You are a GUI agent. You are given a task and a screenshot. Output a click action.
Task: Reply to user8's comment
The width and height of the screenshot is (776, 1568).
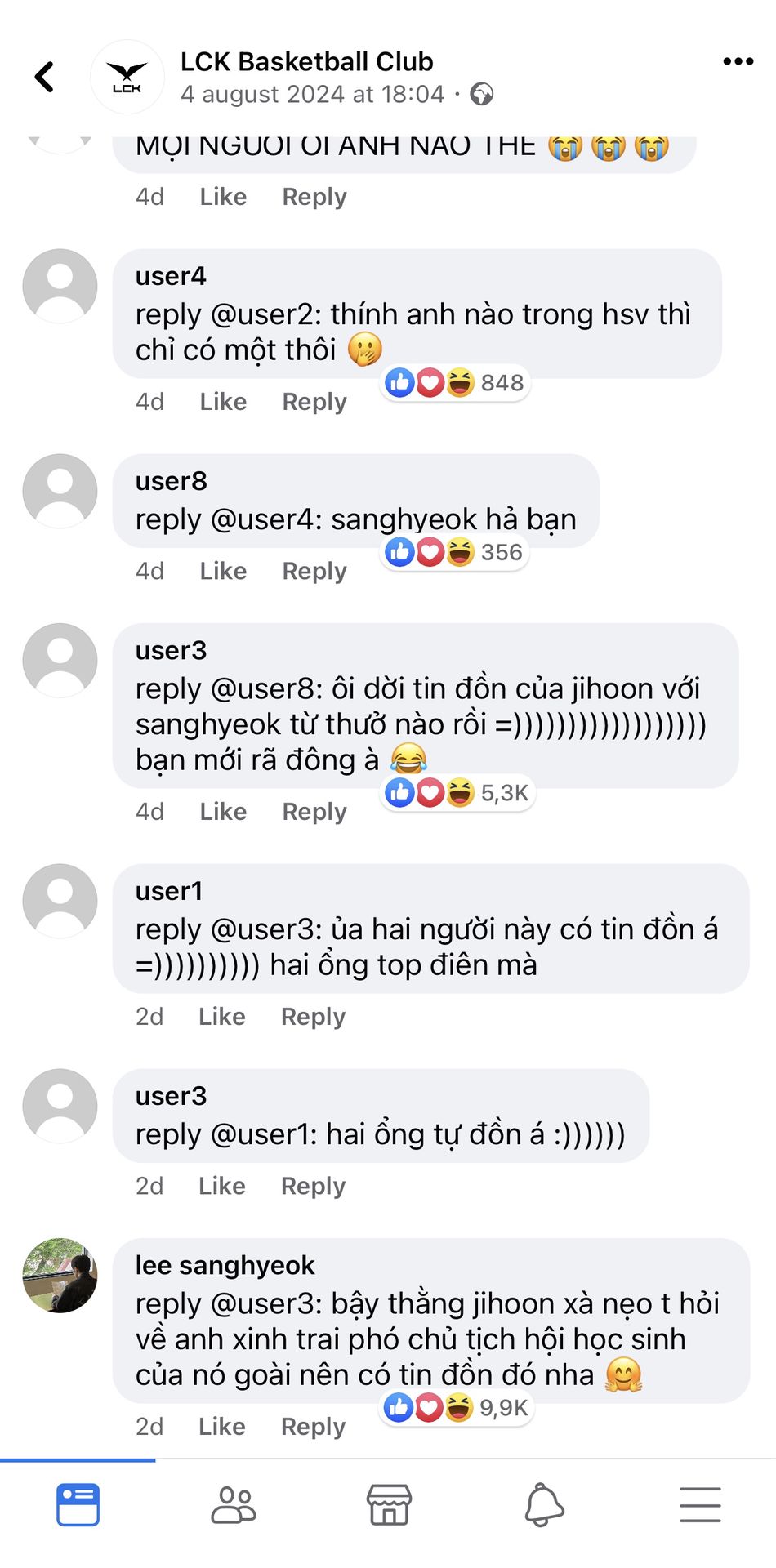[314, 571]
